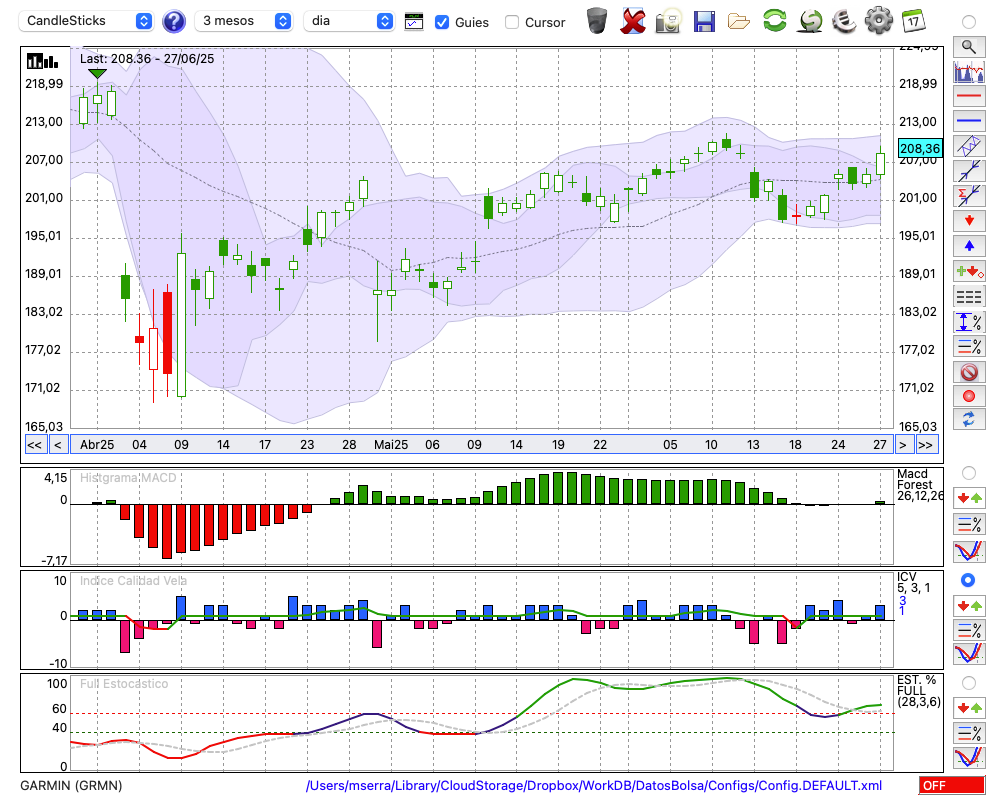
Task: Select radio button above the zoom tool
Action: coord(969,22)
